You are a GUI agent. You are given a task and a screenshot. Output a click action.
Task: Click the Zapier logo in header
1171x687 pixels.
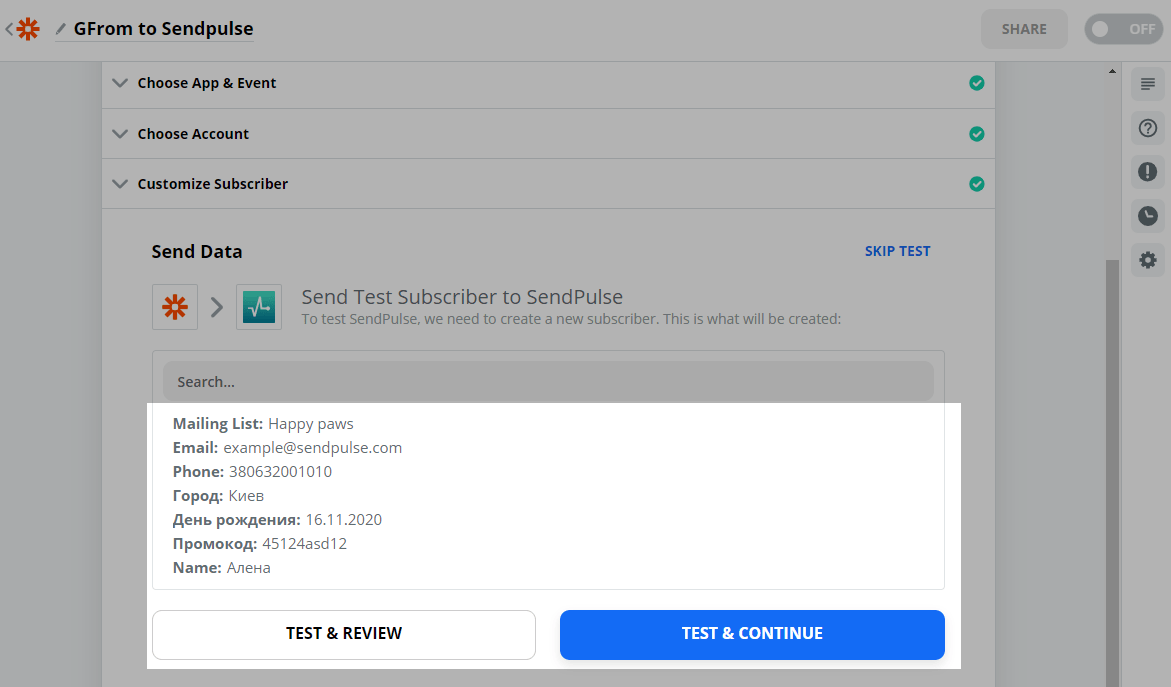pyautogui.click(x=28, y=29)
